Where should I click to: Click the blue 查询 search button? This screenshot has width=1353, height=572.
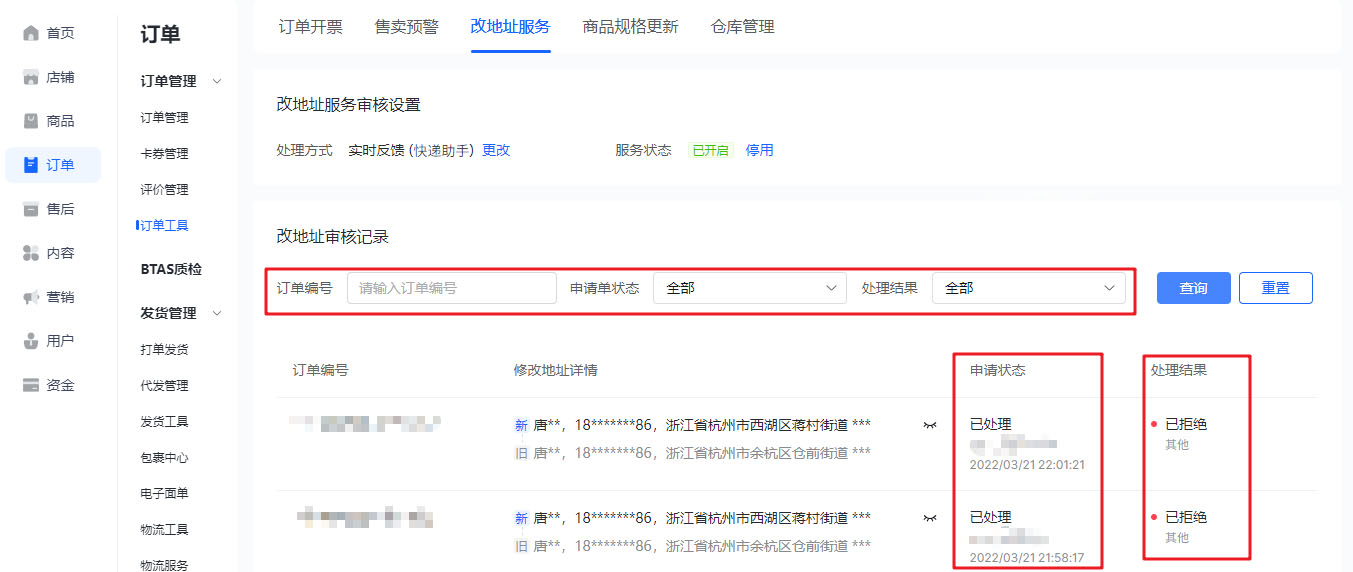1193,288
